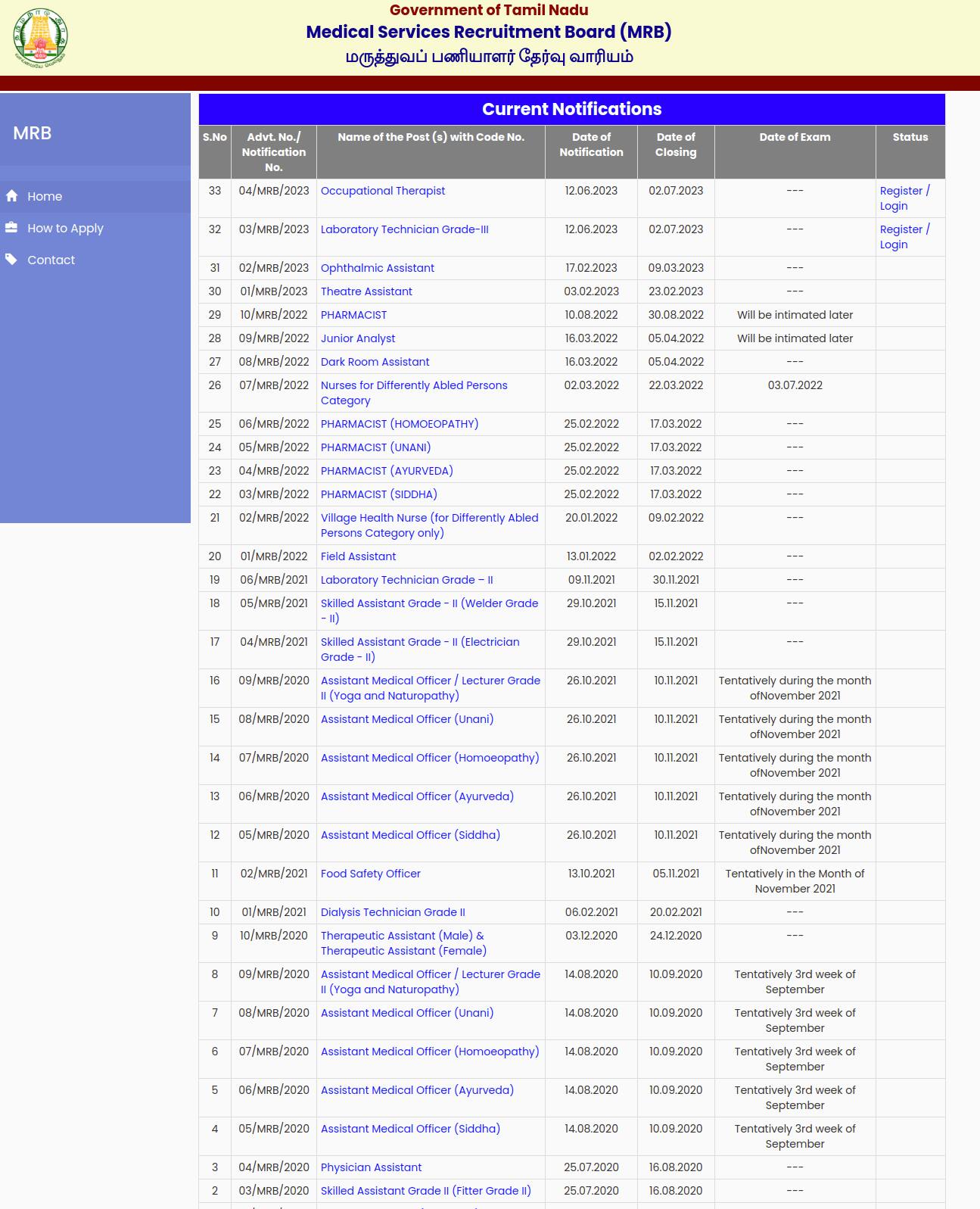Open Assistant Medical Officer (Unani) row 15
980x1209 pixels.
[407, 719]
